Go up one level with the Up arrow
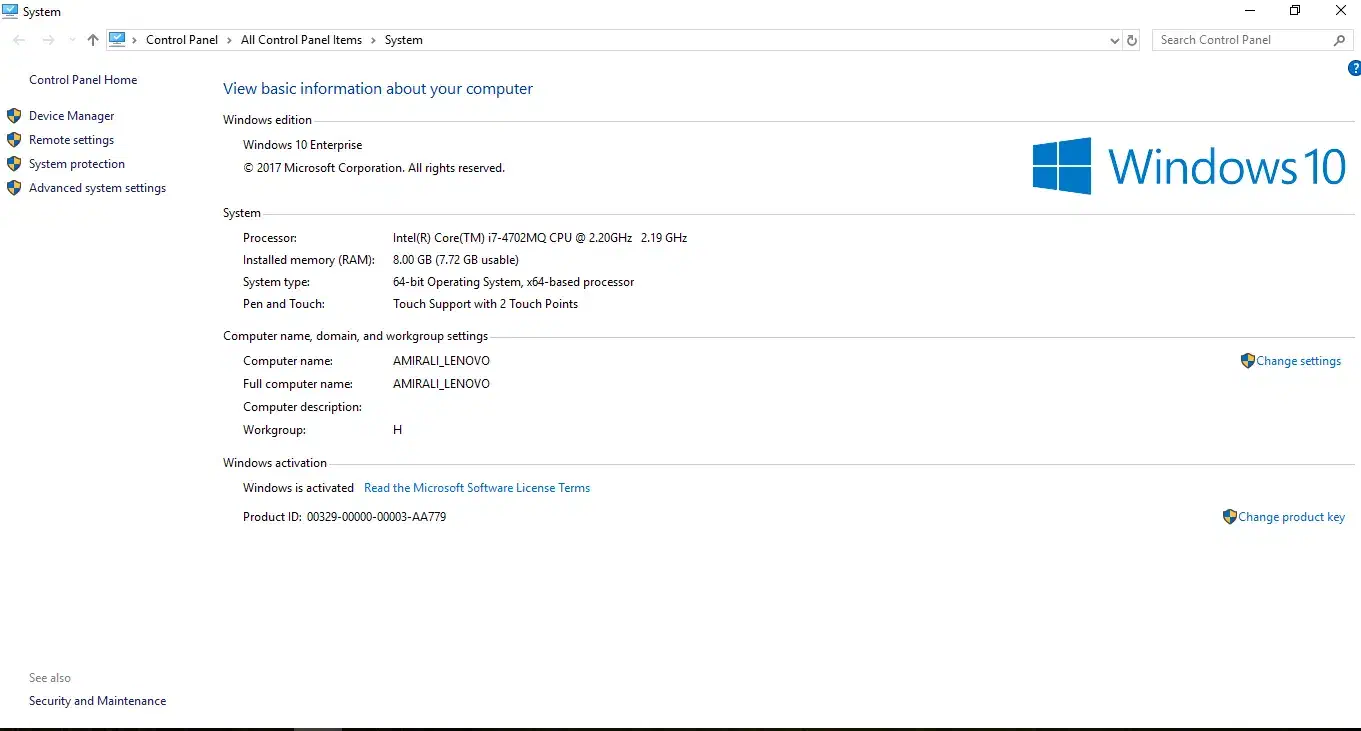This screenshot has width=1361, height=731. [93, 40]
